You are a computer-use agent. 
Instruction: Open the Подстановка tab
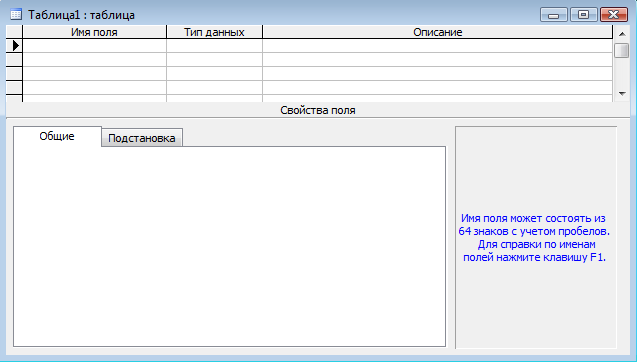click(142, 138)
